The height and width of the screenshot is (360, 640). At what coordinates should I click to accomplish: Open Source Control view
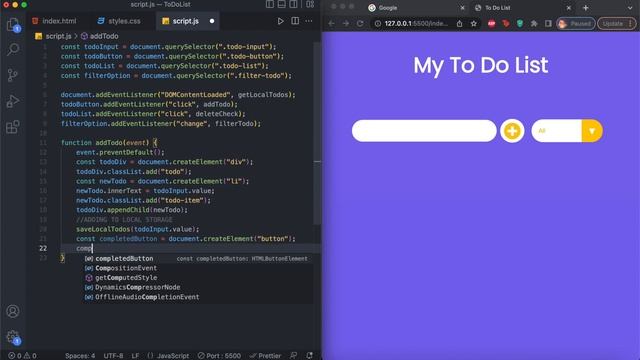(x=13, y=76)
